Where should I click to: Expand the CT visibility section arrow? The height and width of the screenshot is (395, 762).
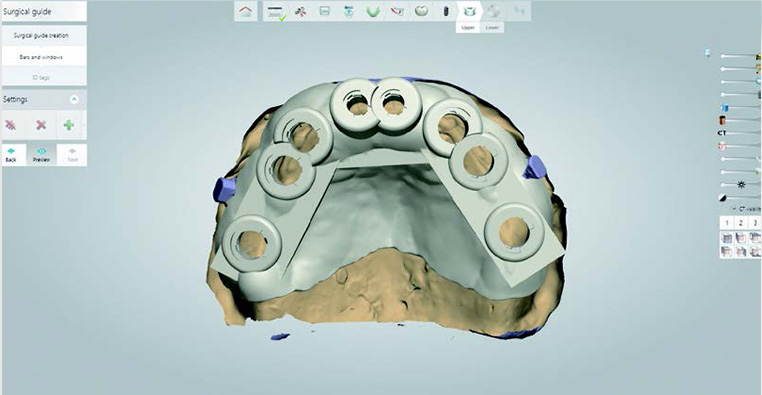pos(734,209)
